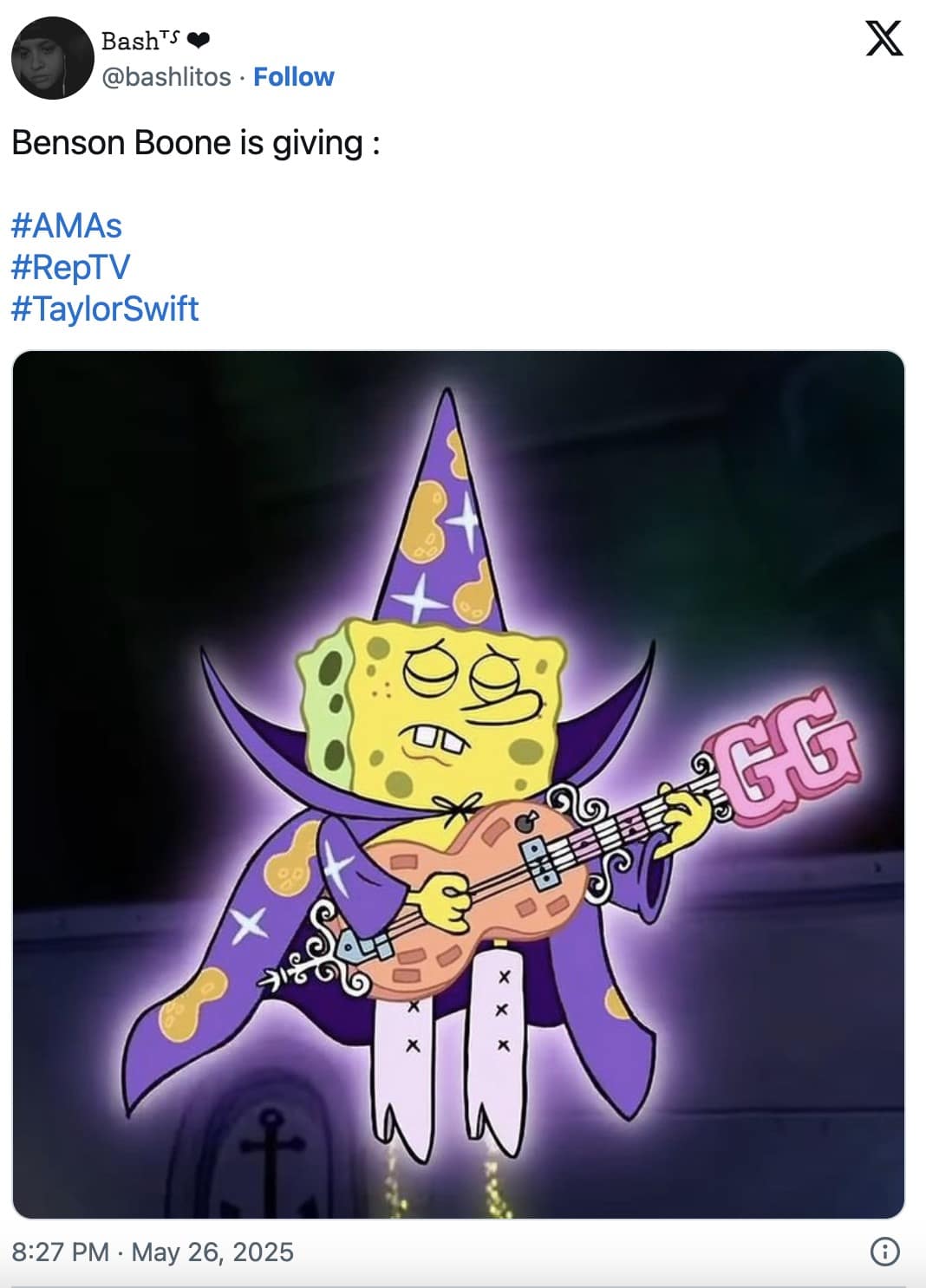The width and height of the screenshot is (926, 1288).
Task: Select the tweet text 'Benson Boone is giving'
Action: coord(195,140)
